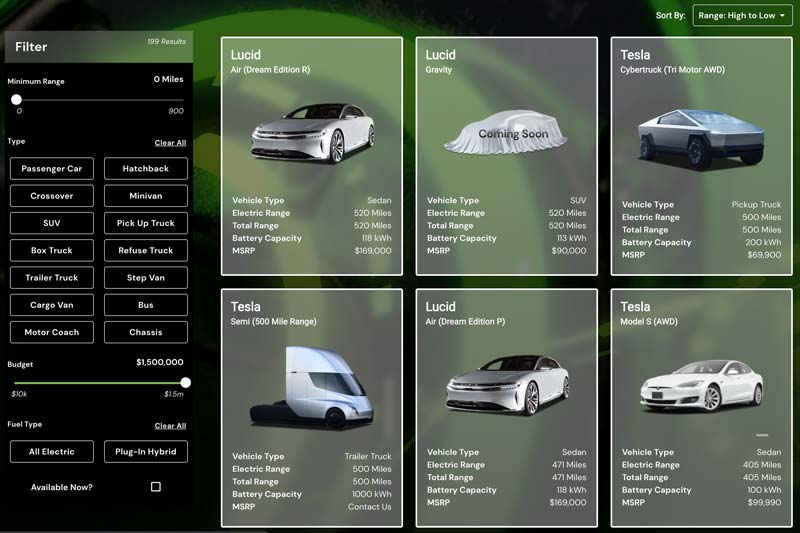Click the Trailer Truck value on Semi card
Screen dimensions: 800x533
[368, 456]
